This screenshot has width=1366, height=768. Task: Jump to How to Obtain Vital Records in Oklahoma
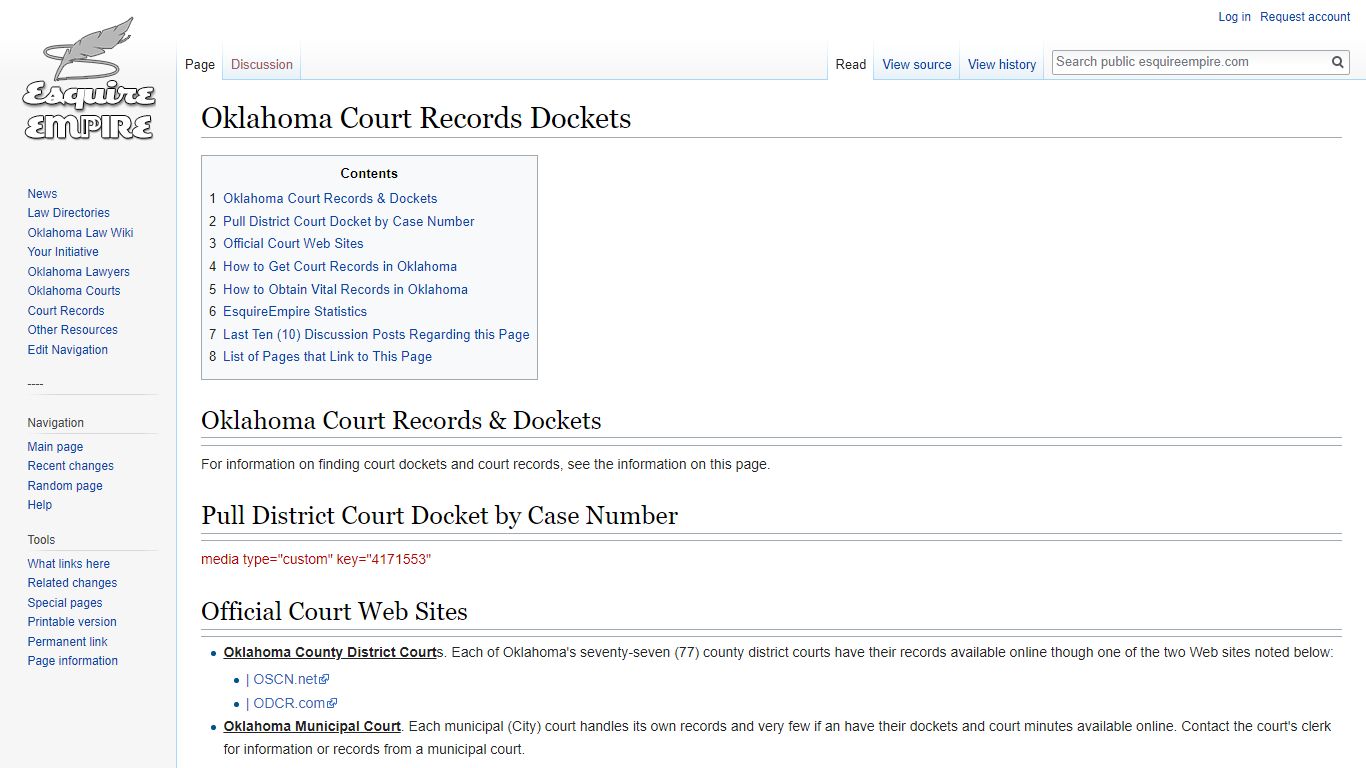pyautogui.click(x=338, y=289)
